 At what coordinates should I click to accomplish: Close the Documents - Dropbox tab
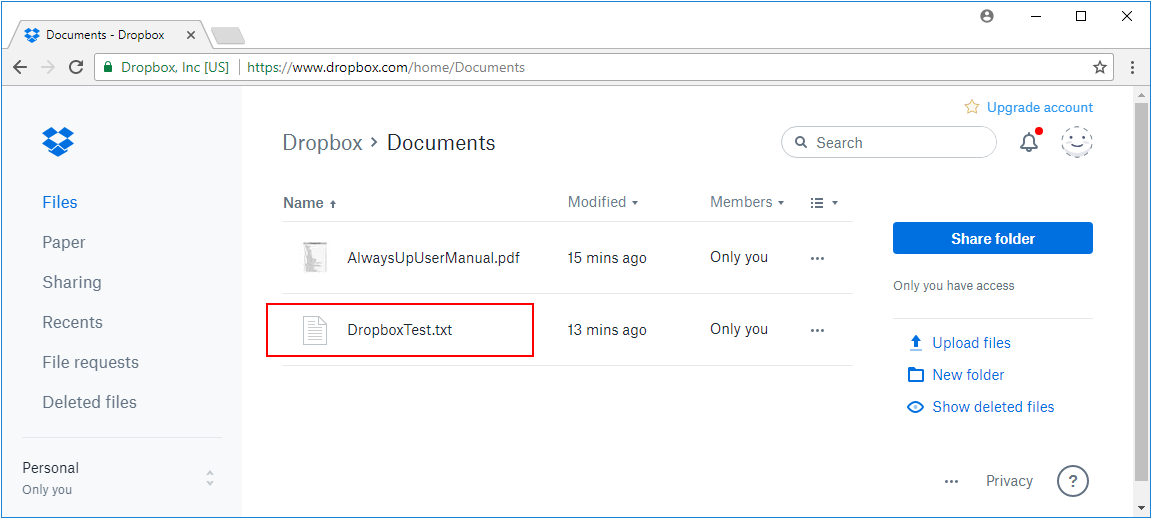[191, 35]
